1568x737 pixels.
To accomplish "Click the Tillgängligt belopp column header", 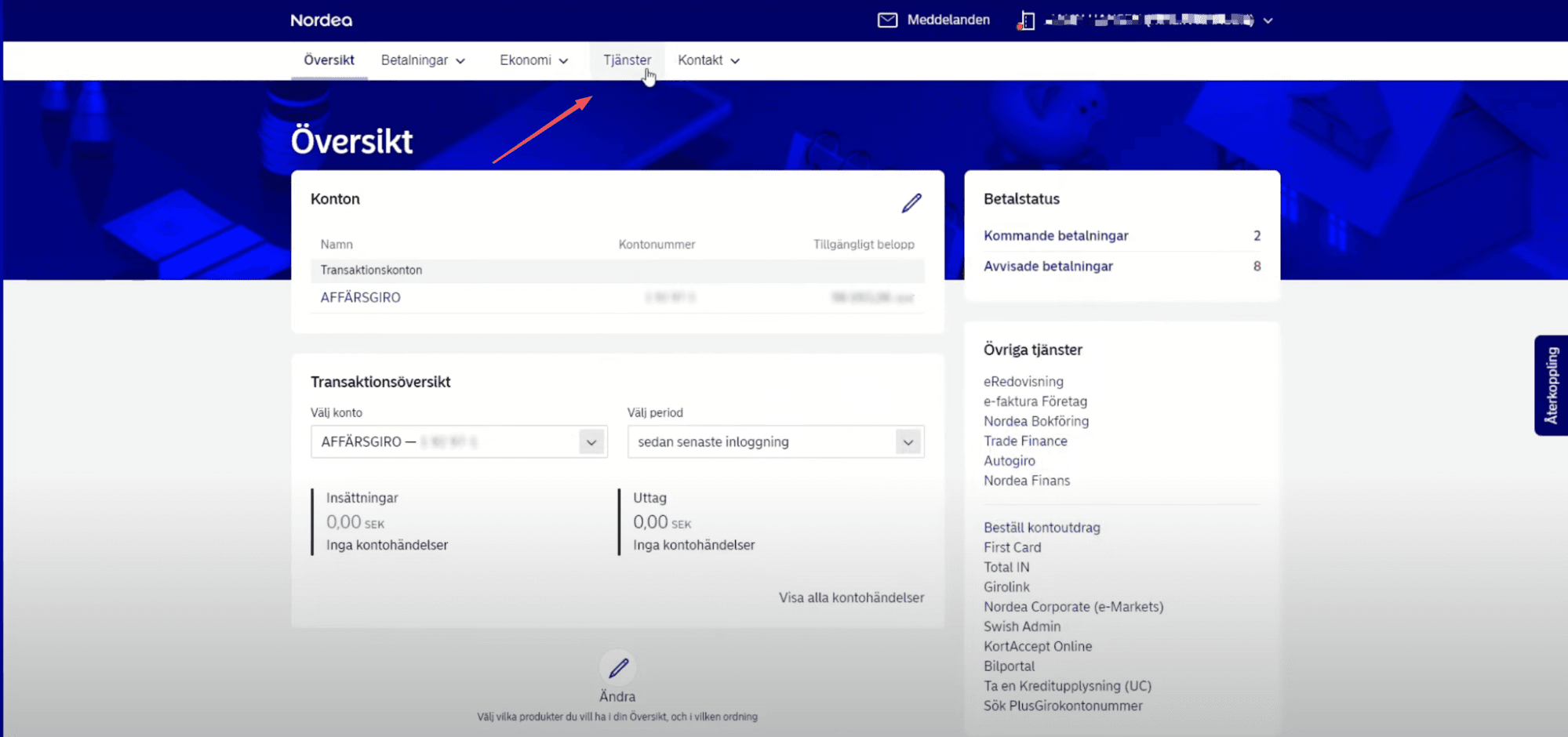I will click(864, 245).
